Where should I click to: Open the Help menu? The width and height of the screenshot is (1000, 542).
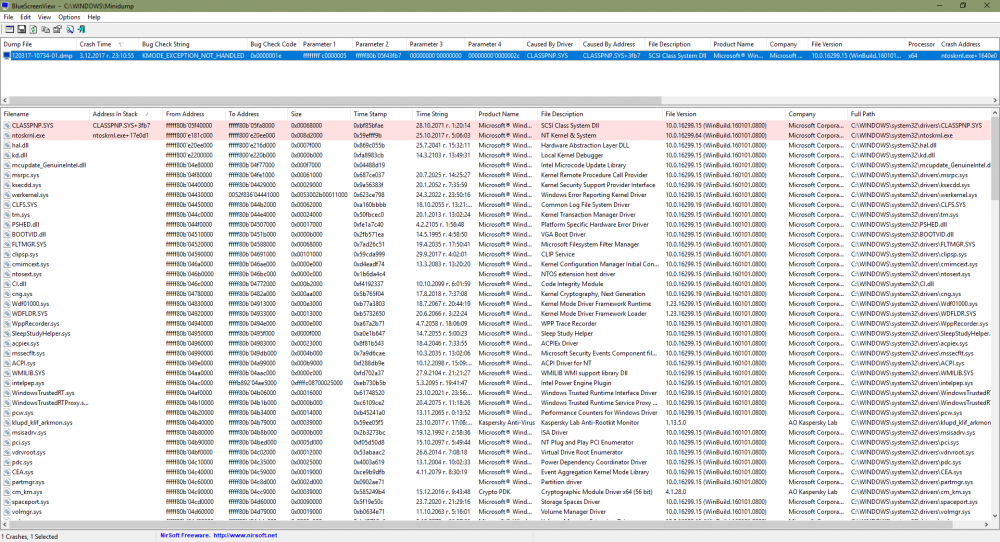click(94, 17)
